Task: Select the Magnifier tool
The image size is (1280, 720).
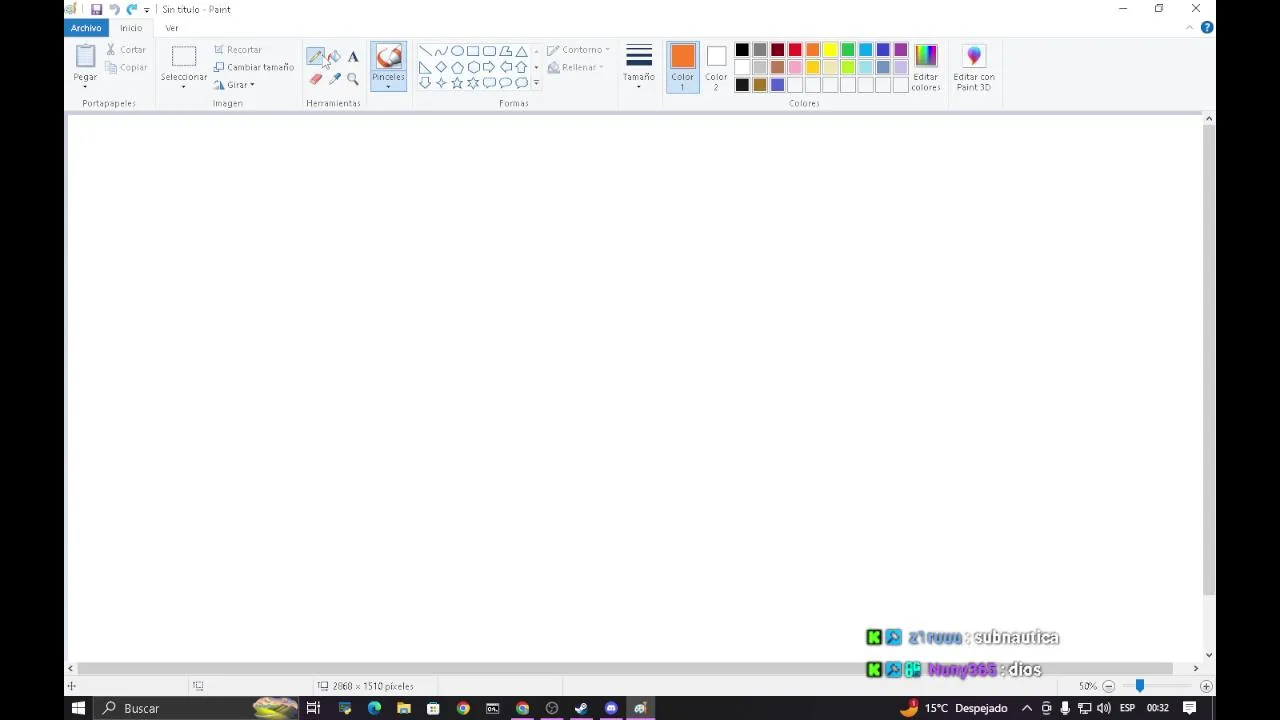Action: 353,79
